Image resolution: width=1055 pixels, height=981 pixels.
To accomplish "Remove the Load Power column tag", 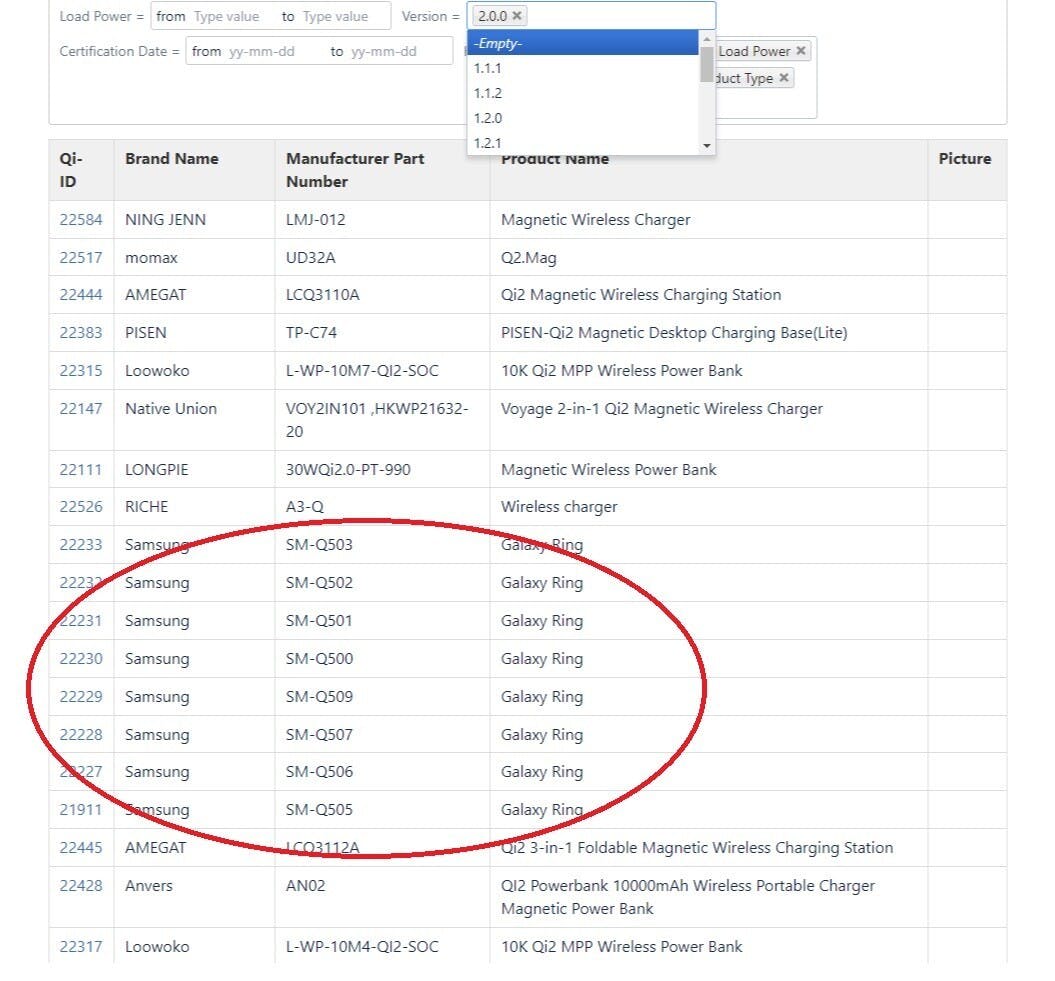I will (801, 50).
